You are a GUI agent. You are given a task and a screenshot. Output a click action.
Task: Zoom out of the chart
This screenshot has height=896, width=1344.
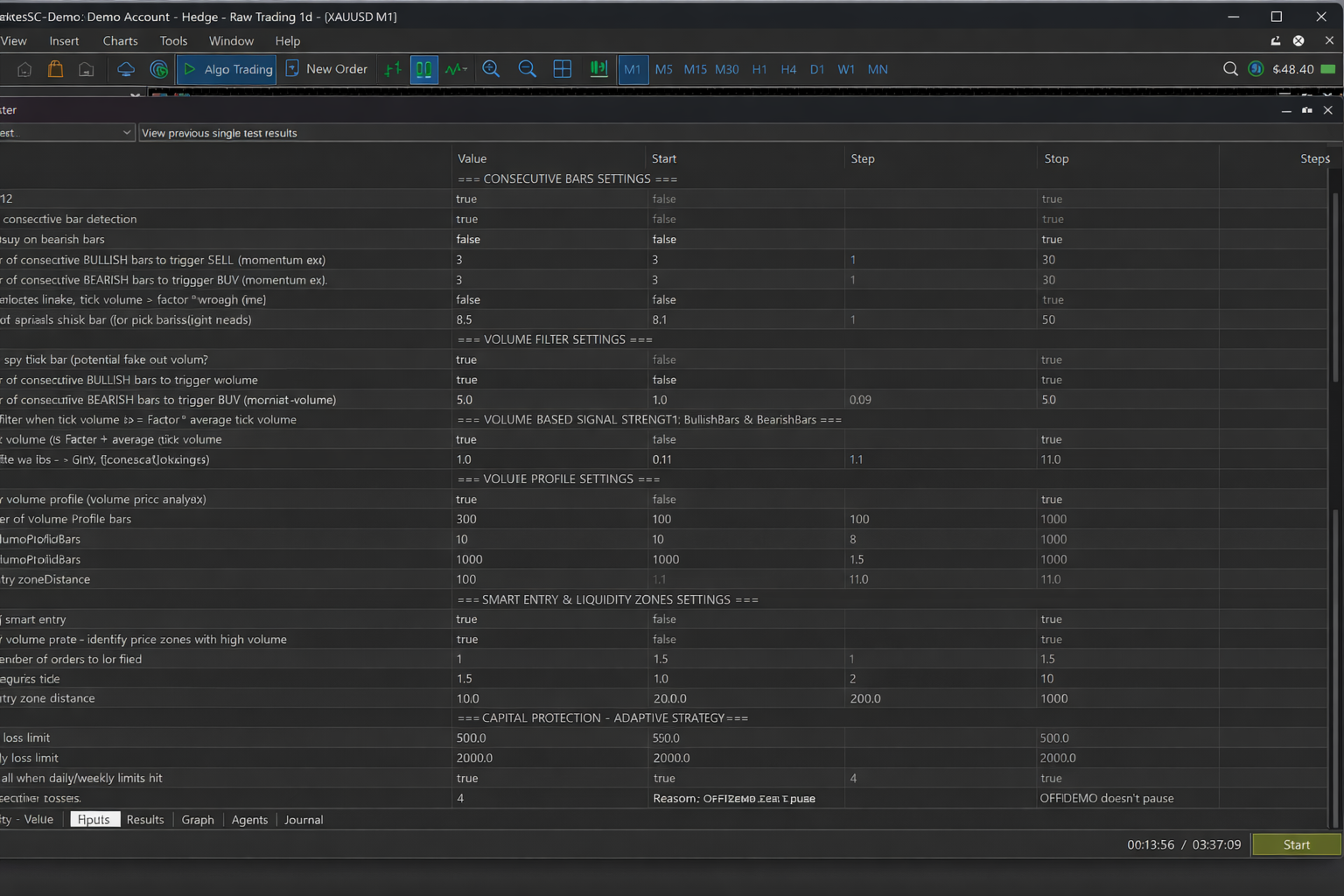click(528, 69)
